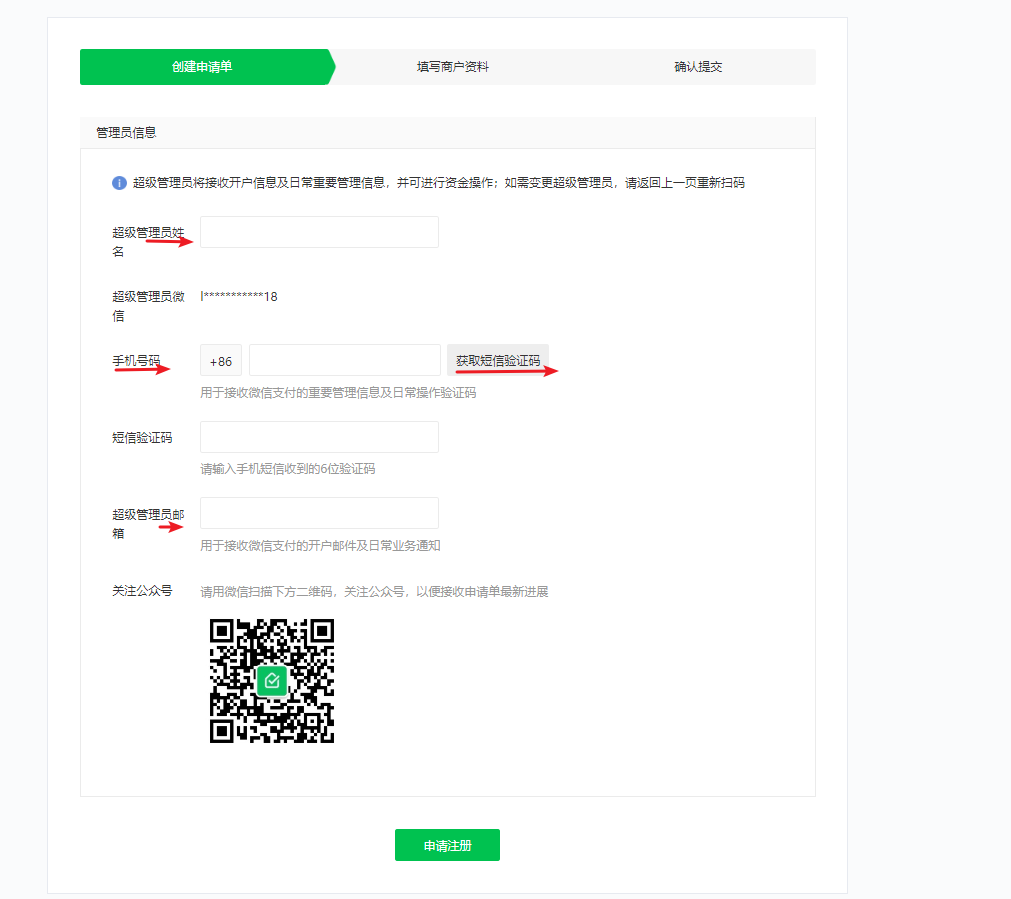
Task: Go to the 确认提交 step
Action: pos(698,67)
